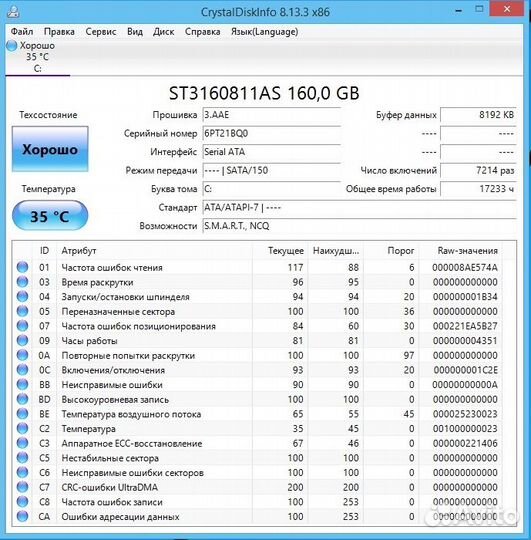
Task: Click the big Хорошо health status button
Action: click(x=50, y=149)
